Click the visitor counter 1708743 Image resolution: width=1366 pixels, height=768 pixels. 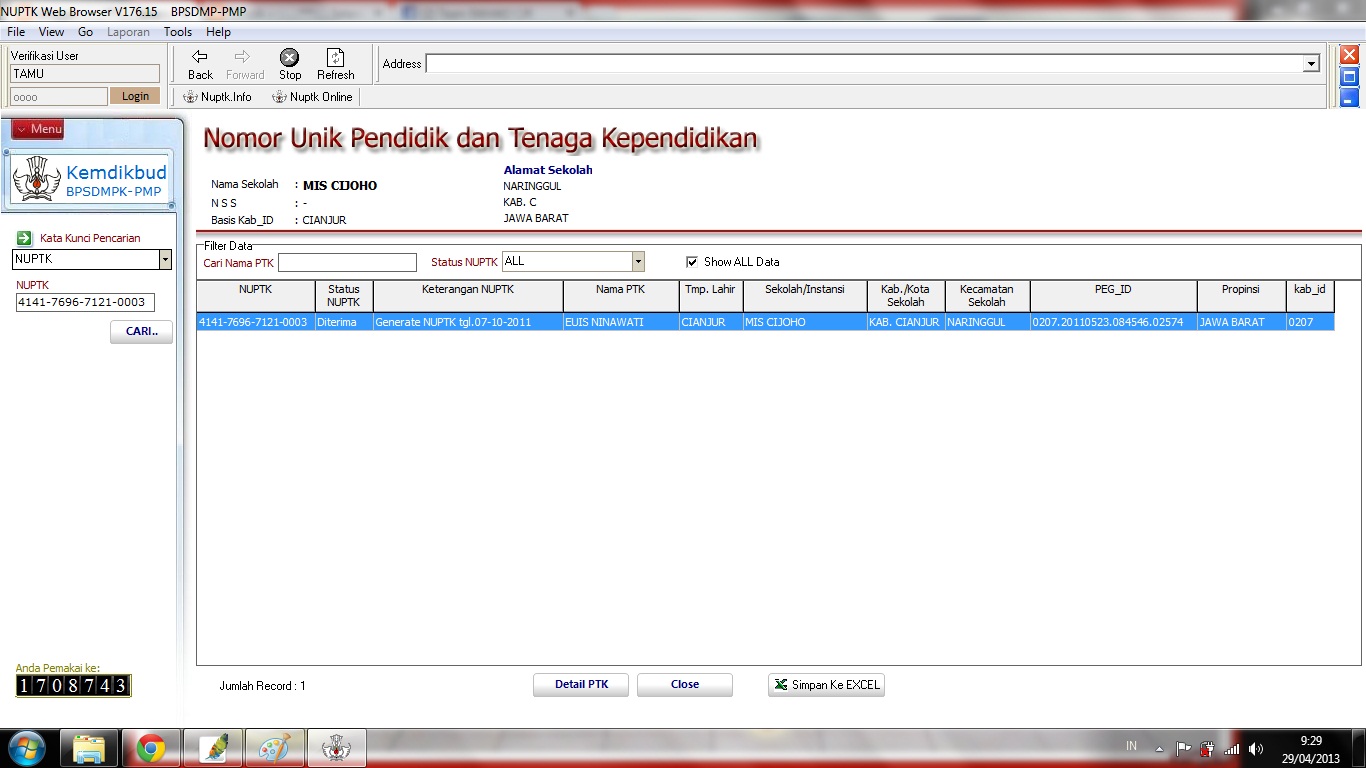pos(73,685)
